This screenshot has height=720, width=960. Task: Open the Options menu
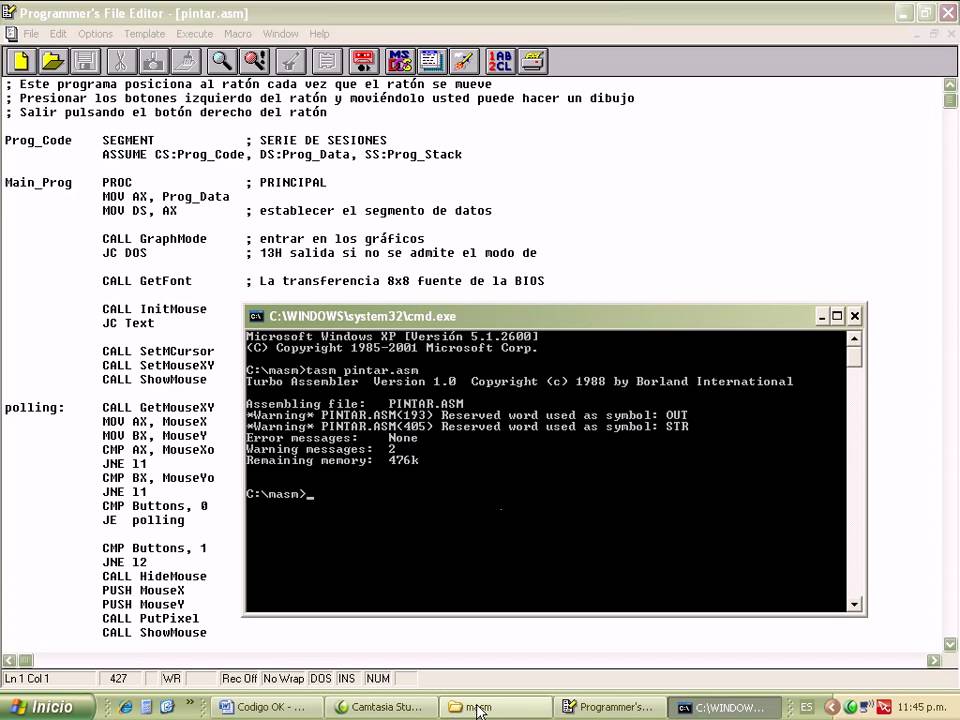click(96, 34)
